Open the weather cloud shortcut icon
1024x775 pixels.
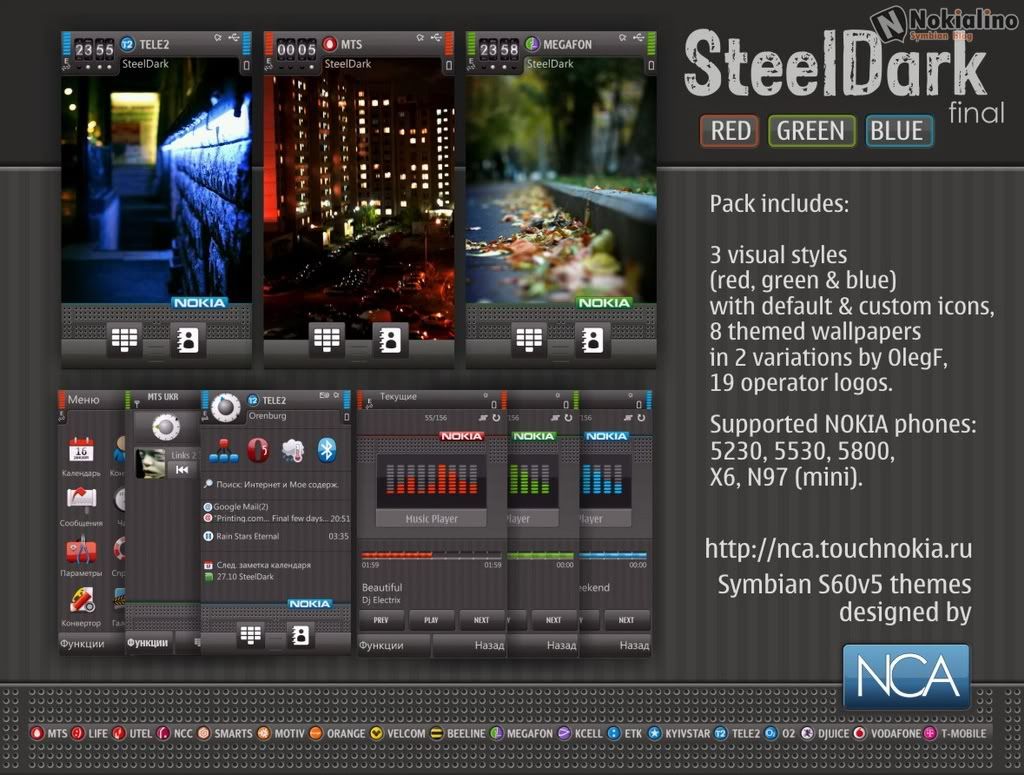click(293, 451)
